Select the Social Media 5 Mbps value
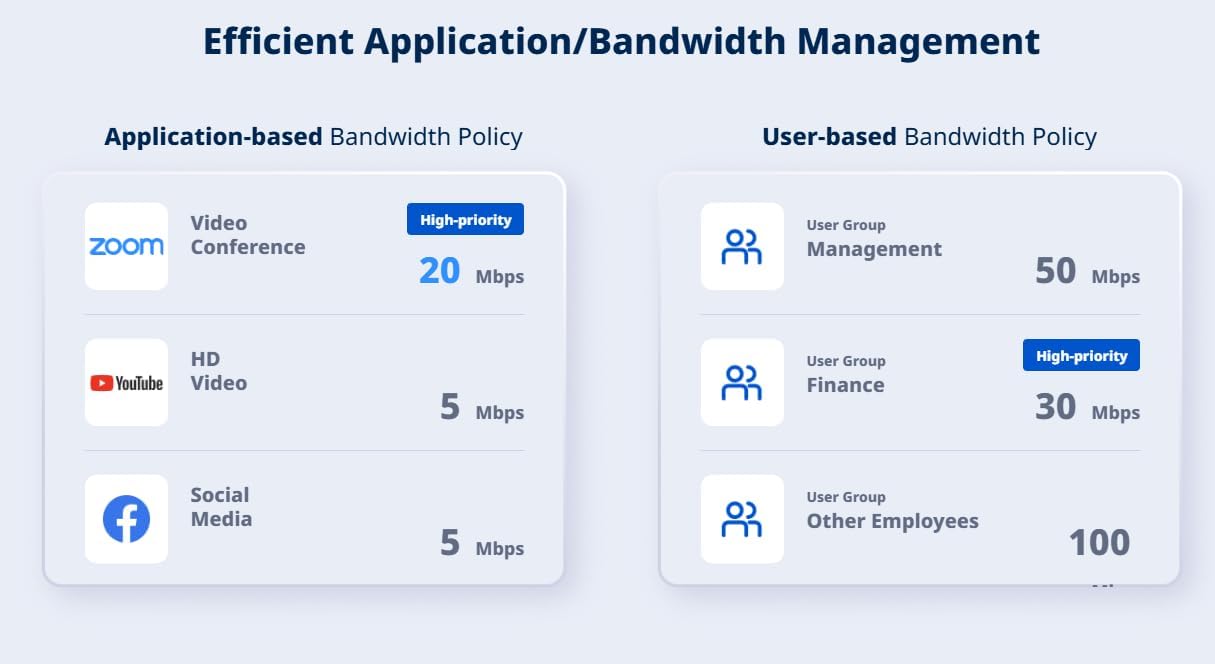The image size is (1215, 664). [x=482, y=543]
